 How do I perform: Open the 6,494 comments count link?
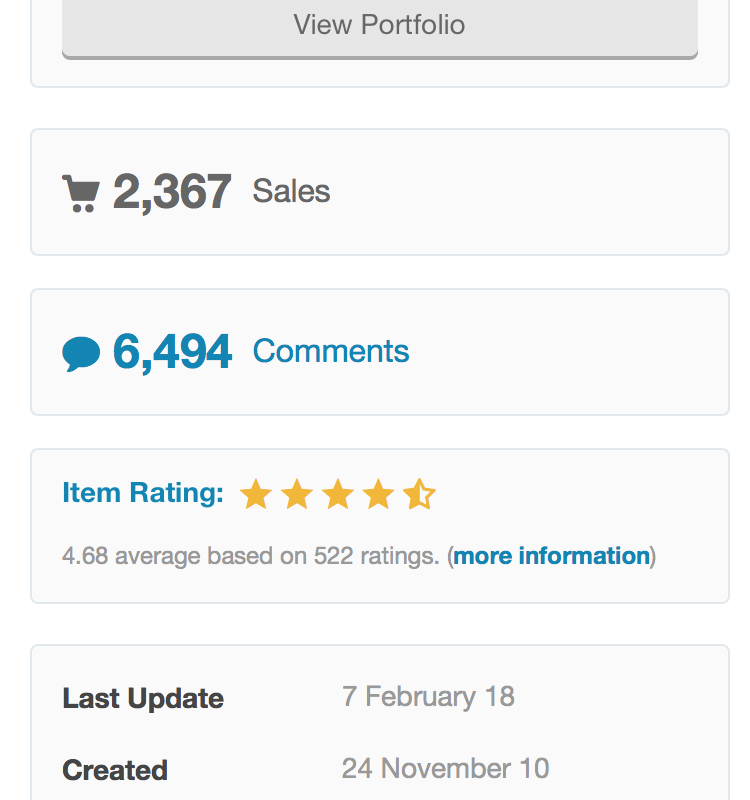[172, 352]
